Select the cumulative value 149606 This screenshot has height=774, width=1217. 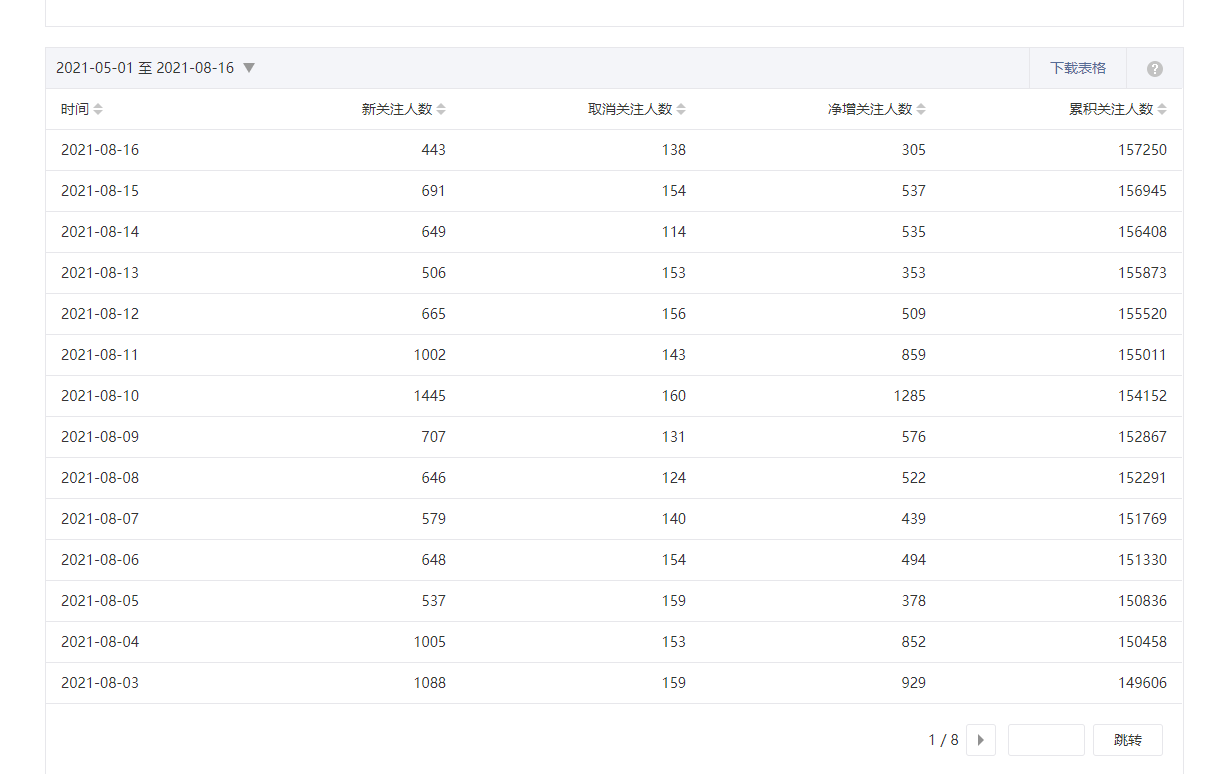[x=1142, y=683]
